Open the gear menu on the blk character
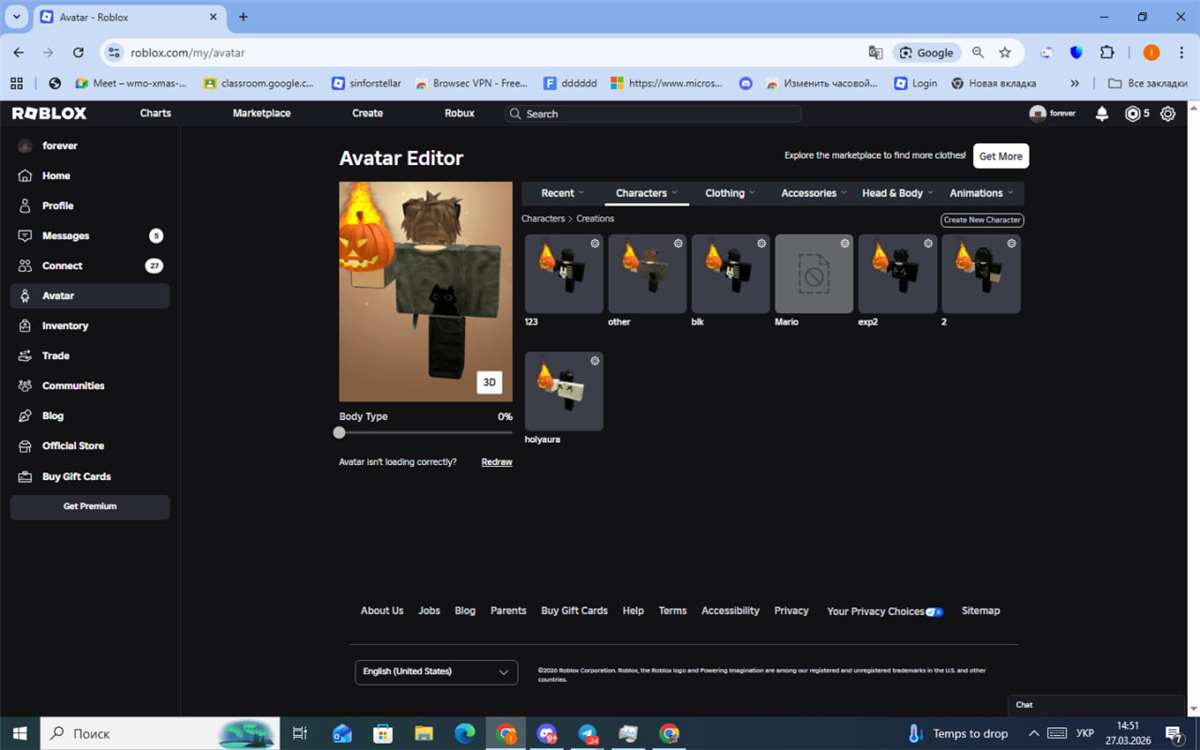 (762, 243)
